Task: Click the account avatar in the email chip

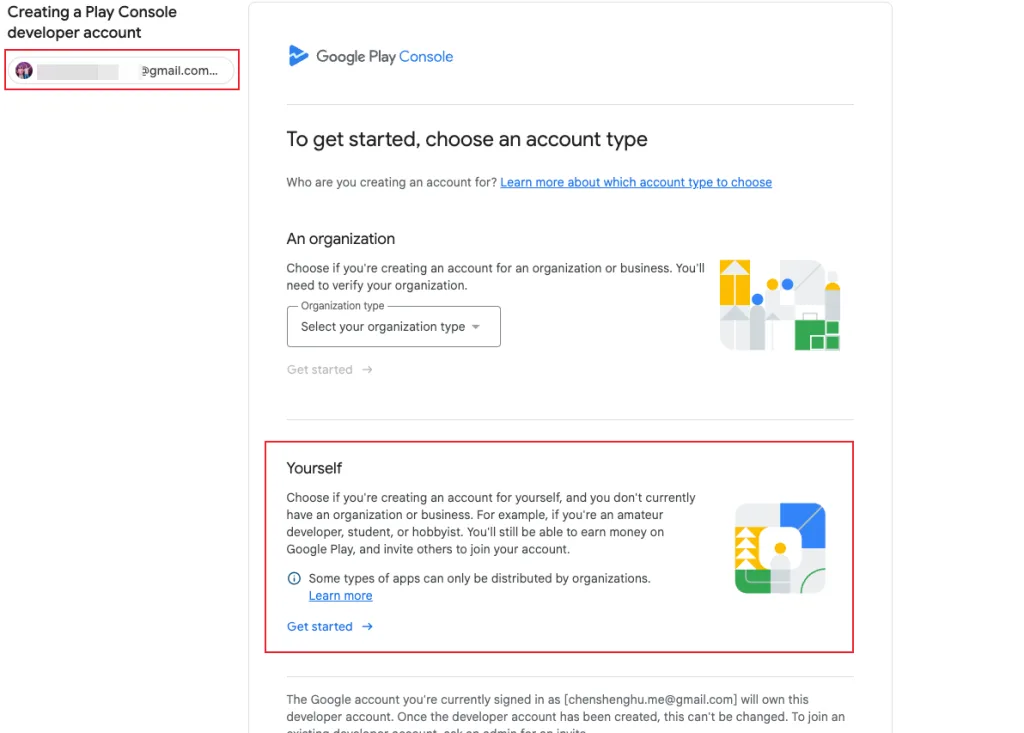Action: coord(25,71)
